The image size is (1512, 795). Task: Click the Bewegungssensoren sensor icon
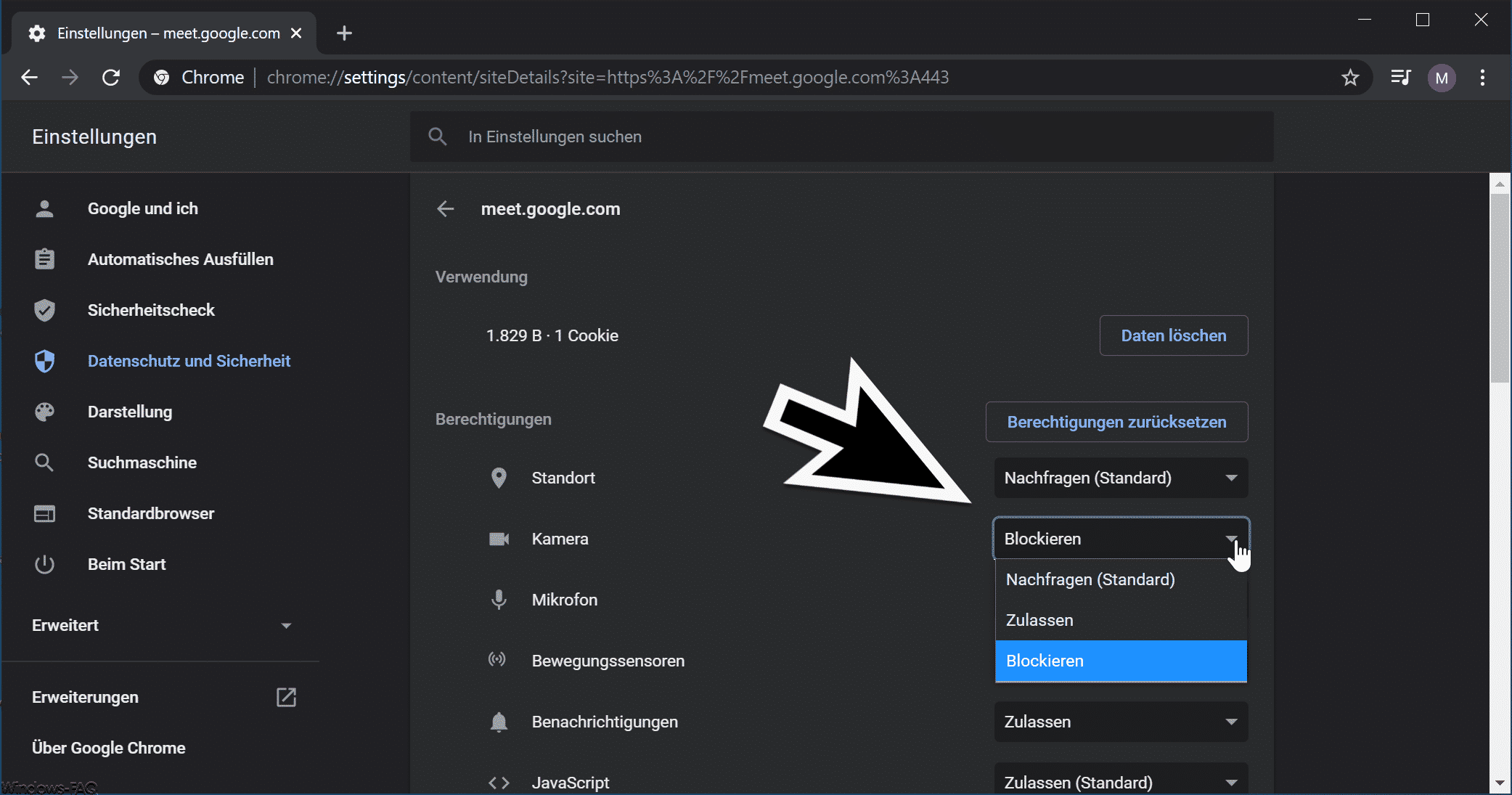coord(497,659)
